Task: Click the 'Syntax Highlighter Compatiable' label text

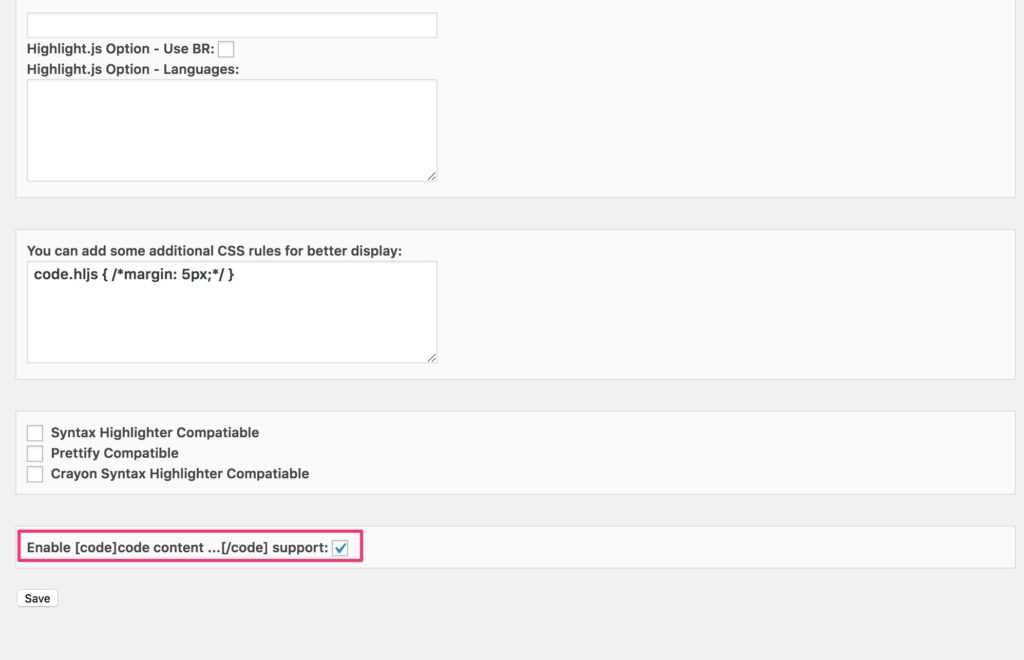Action: [155, 433]
